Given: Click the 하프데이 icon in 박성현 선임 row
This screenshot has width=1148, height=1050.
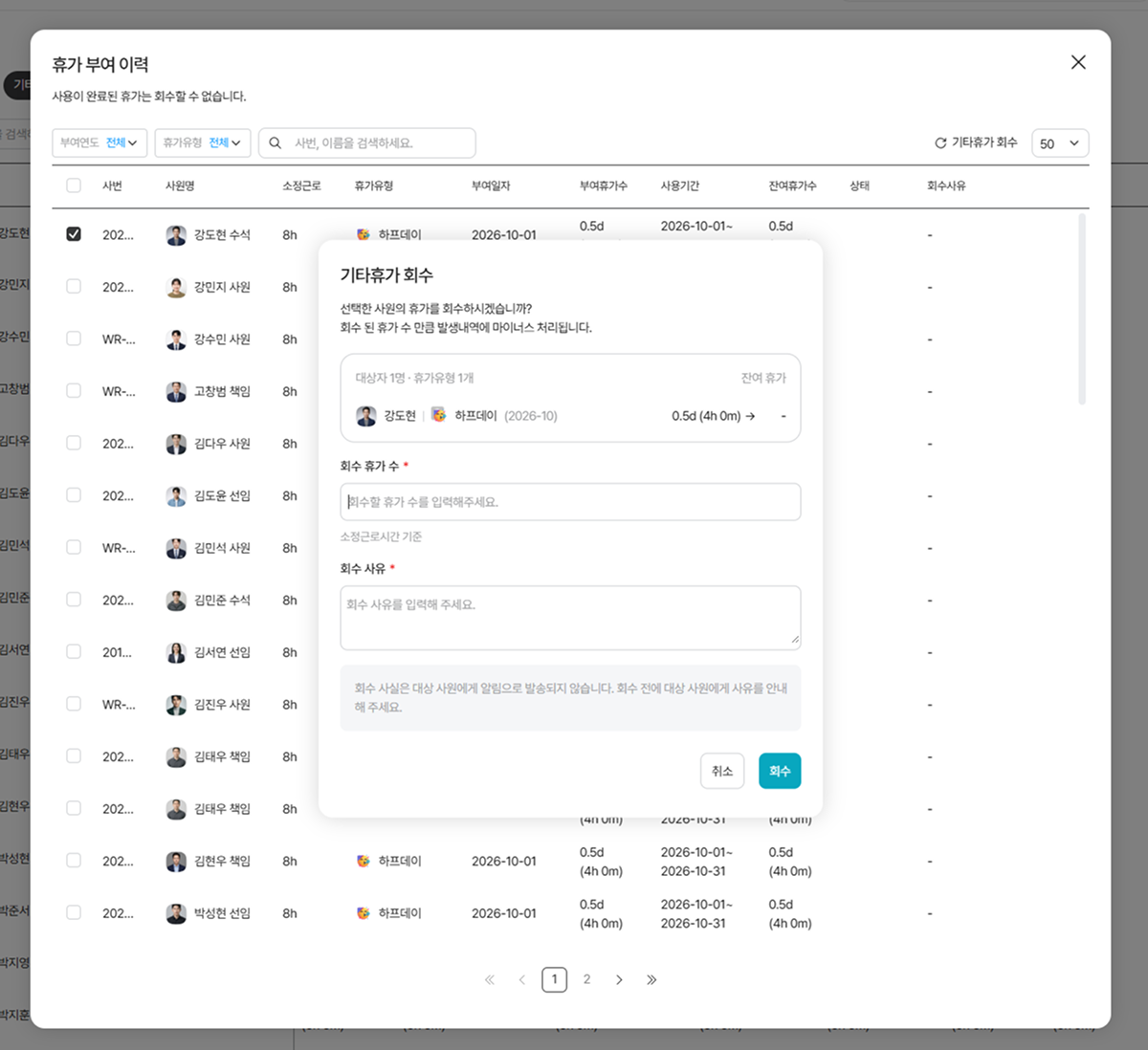Looking at the screenshot, I should (x=364, y=913).
